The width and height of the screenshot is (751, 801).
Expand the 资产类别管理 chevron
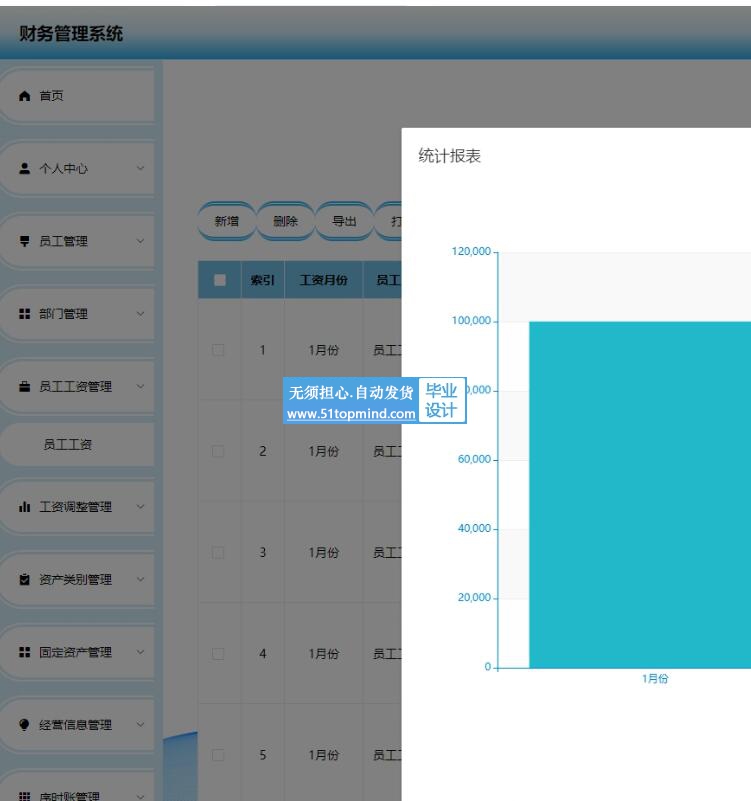pyautogui.click(x=140, y=579)
